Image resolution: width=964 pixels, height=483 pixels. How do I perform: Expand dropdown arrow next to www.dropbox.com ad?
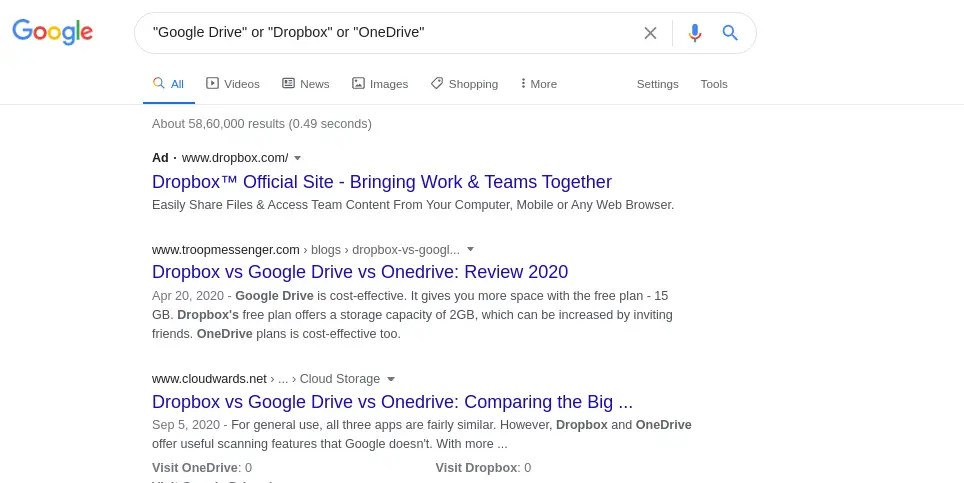[x=298, y=159]
